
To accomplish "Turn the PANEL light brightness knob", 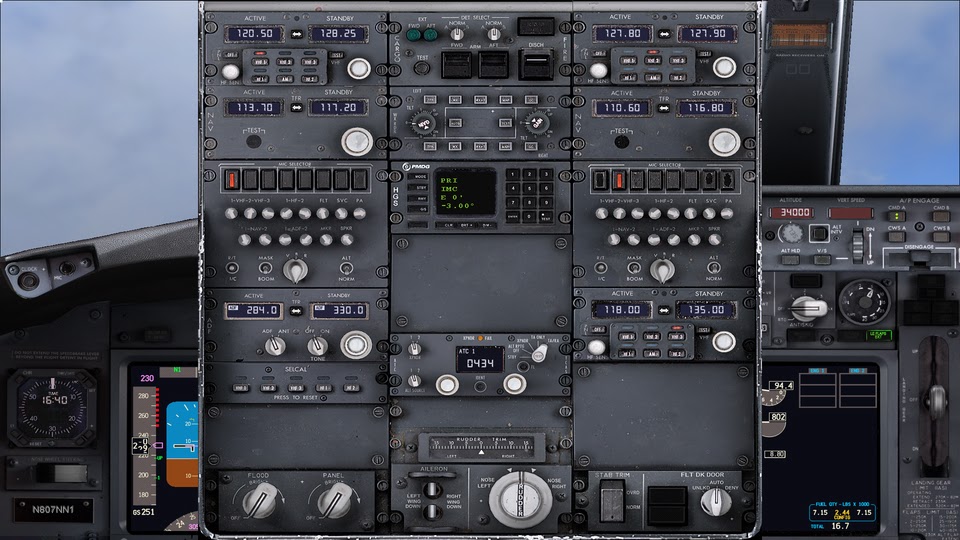I will (x=334, y=501).
